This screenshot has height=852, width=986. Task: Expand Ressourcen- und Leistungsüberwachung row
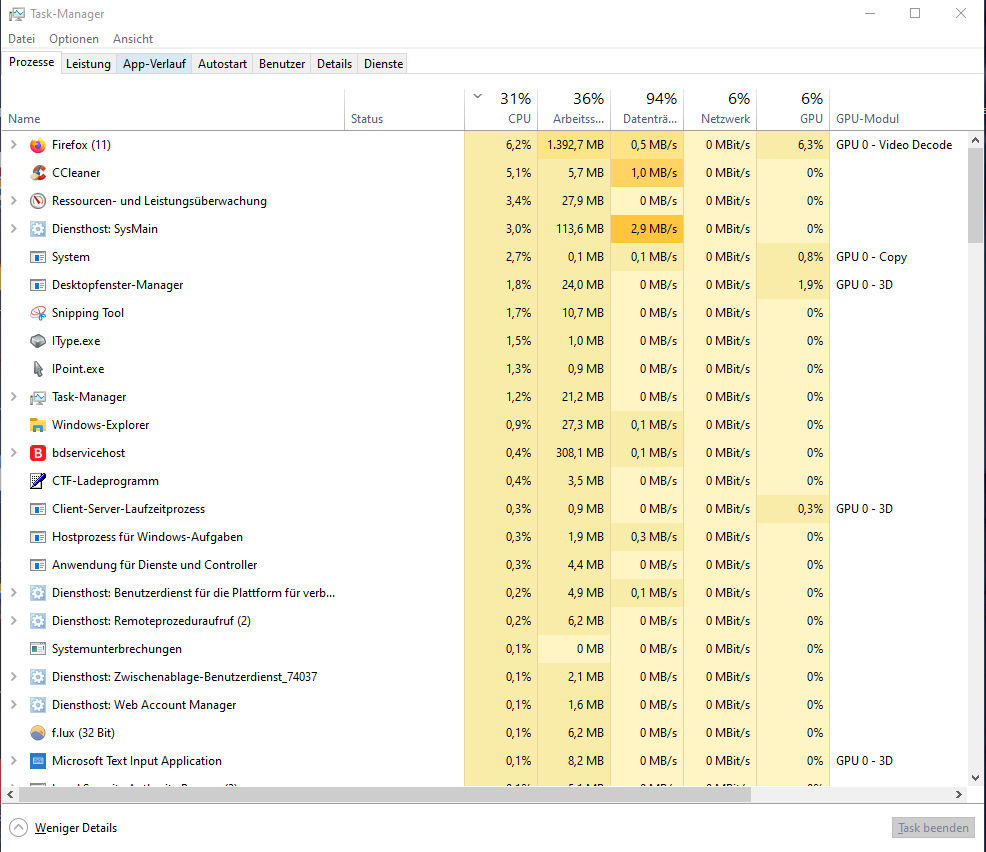[x=13, y=201]
